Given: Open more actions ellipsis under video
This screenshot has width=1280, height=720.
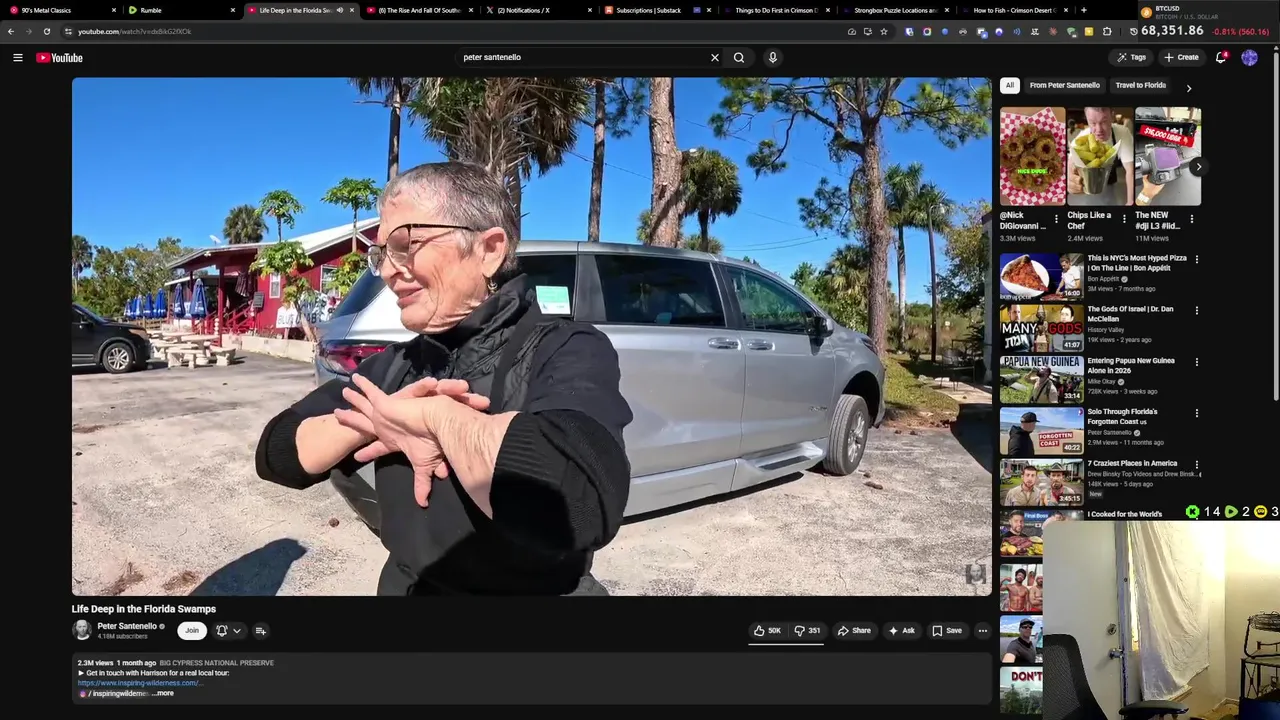Looking at the screenshot, I should [x=982, y=630].
